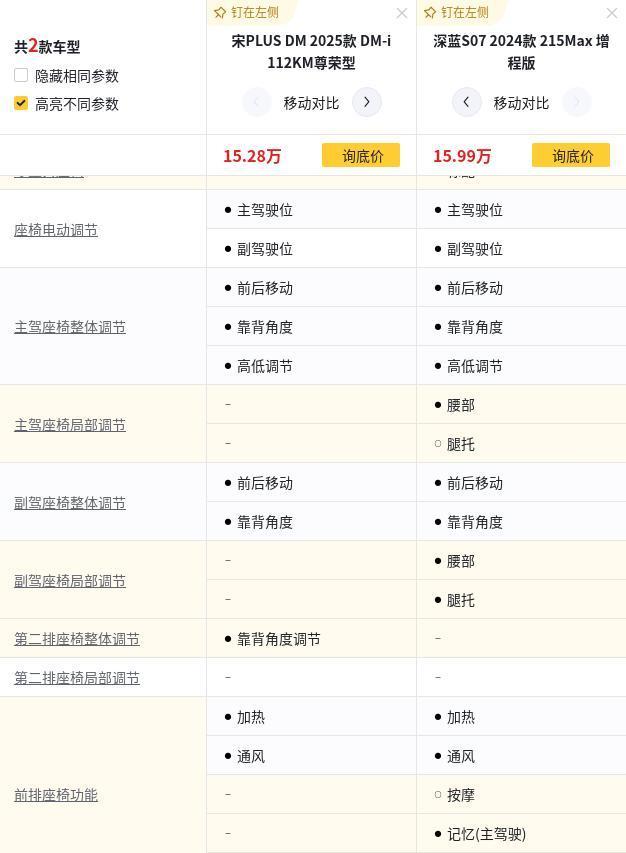Select 高低调节 cell in 宋PLUS column
Viewport: 626px width, 853px height.
pos(312,366)
